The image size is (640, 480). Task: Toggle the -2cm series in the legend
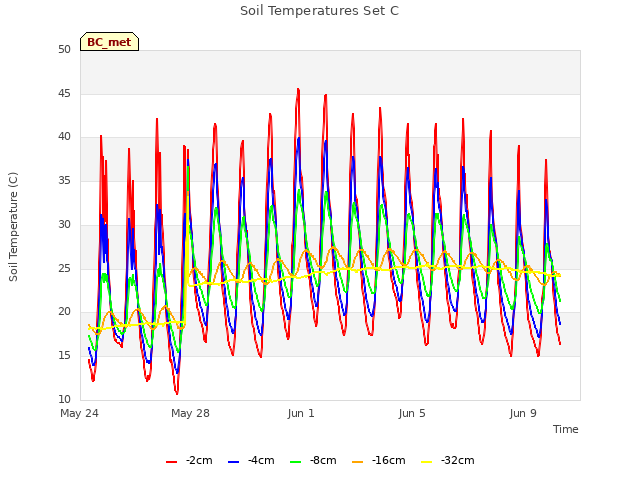[x=189, y=460]
